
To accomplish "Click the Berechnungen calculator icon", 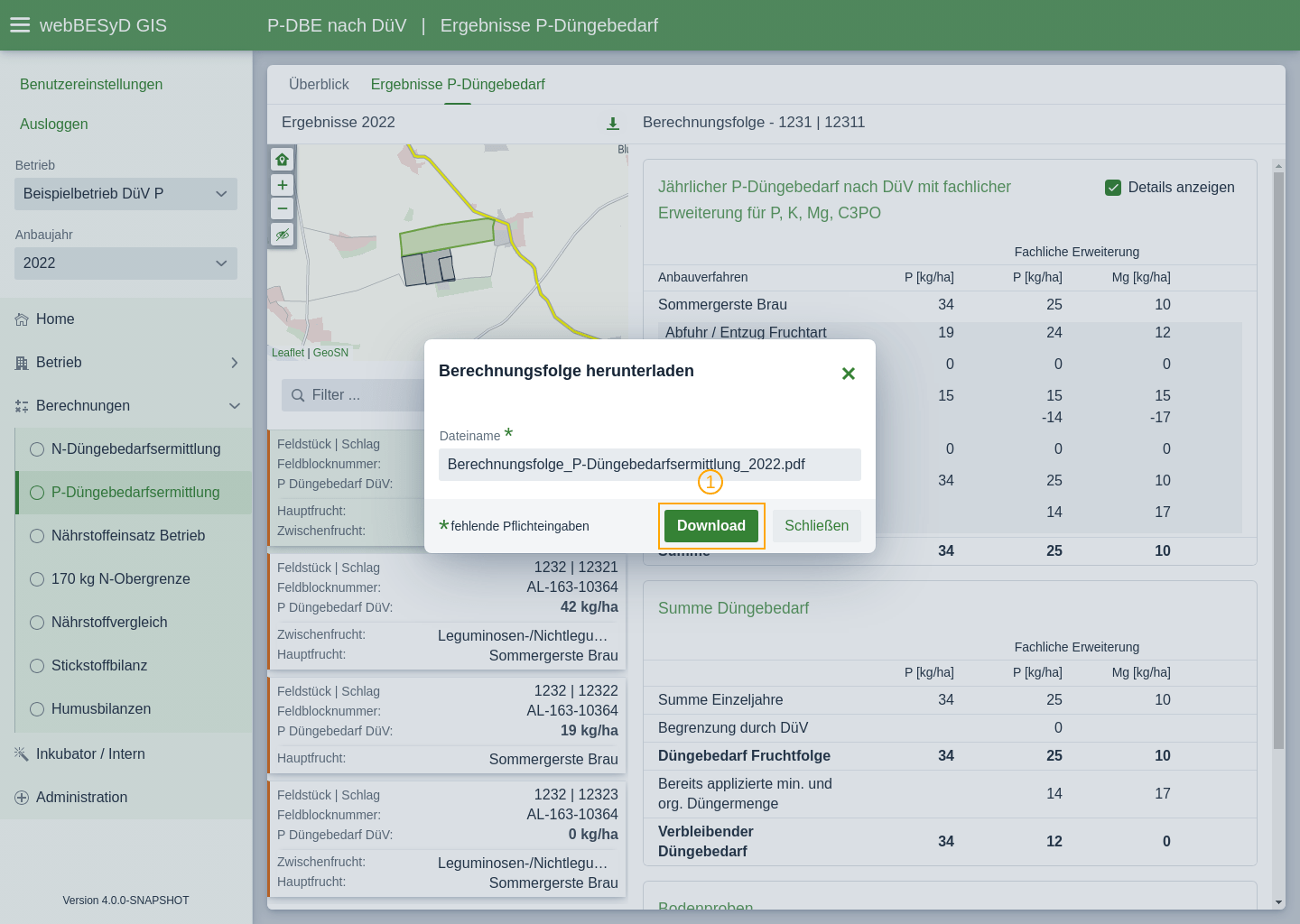I will tap(22, 406).
